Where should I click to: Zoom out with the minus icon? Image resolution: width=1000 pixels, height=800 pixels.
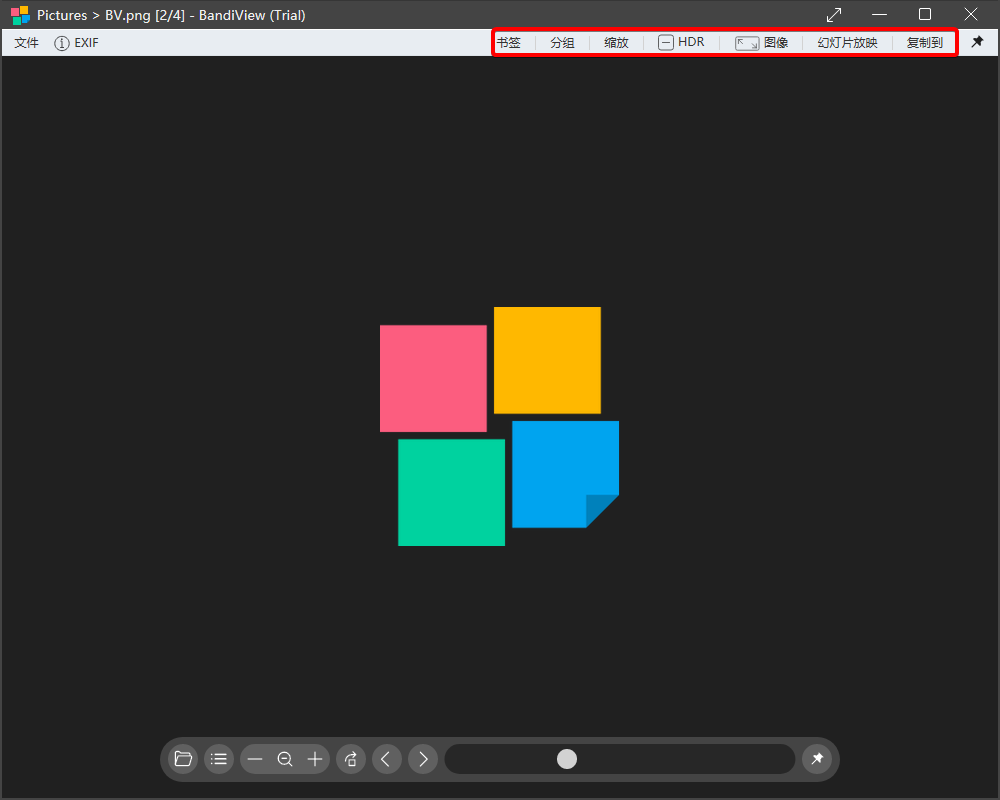coord(255,759)
